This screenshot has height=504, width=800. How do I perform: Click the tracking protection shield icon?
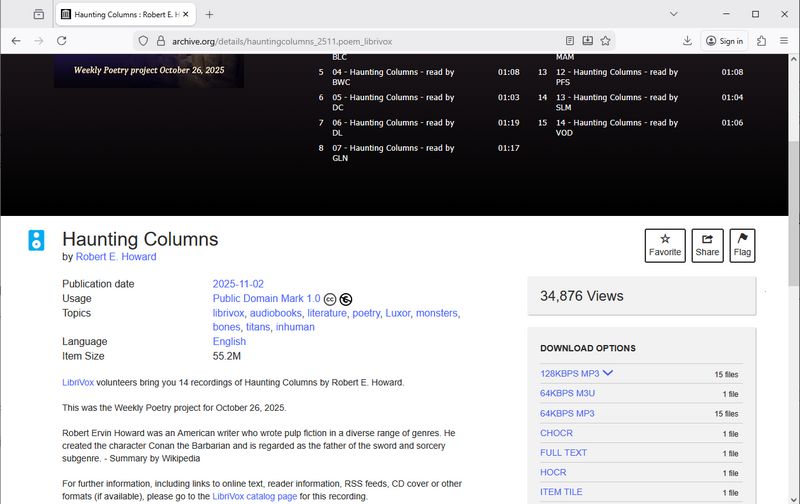(x=143, y=41)
